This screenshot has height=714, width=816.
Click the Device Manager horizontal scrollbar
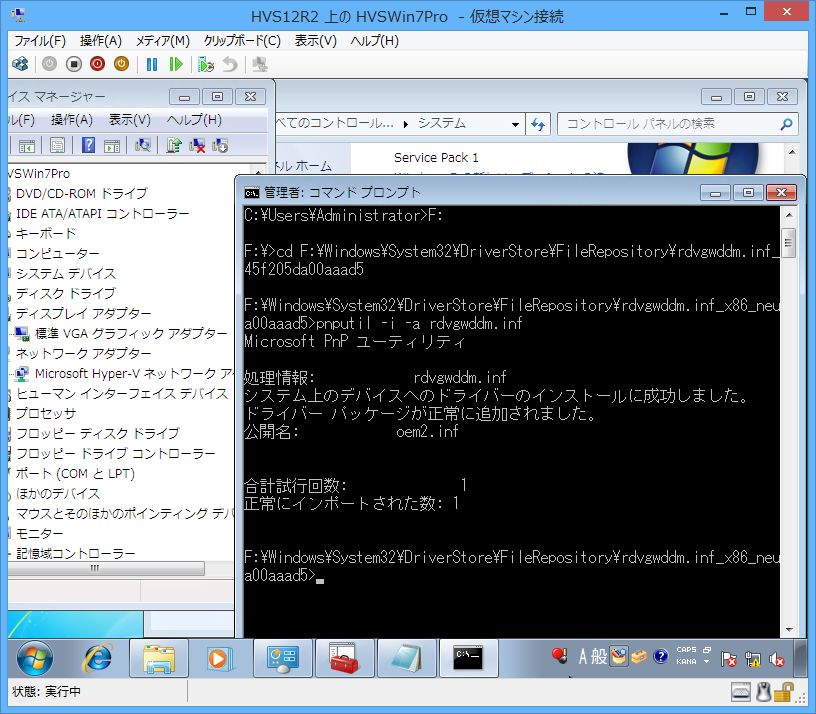pos(107,568)
